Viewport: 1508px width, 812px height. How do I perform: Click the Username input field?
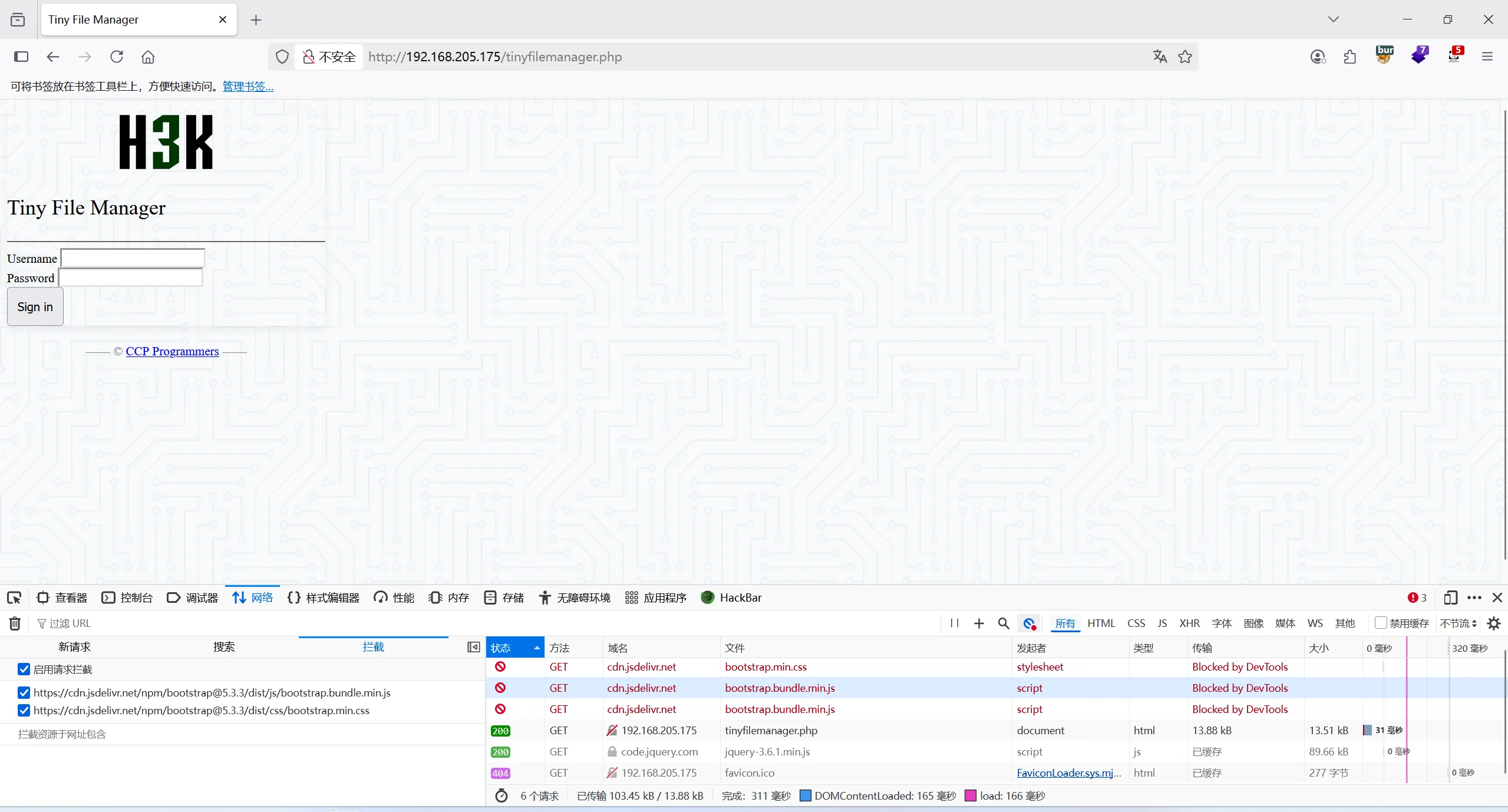(x=133, y=258)
